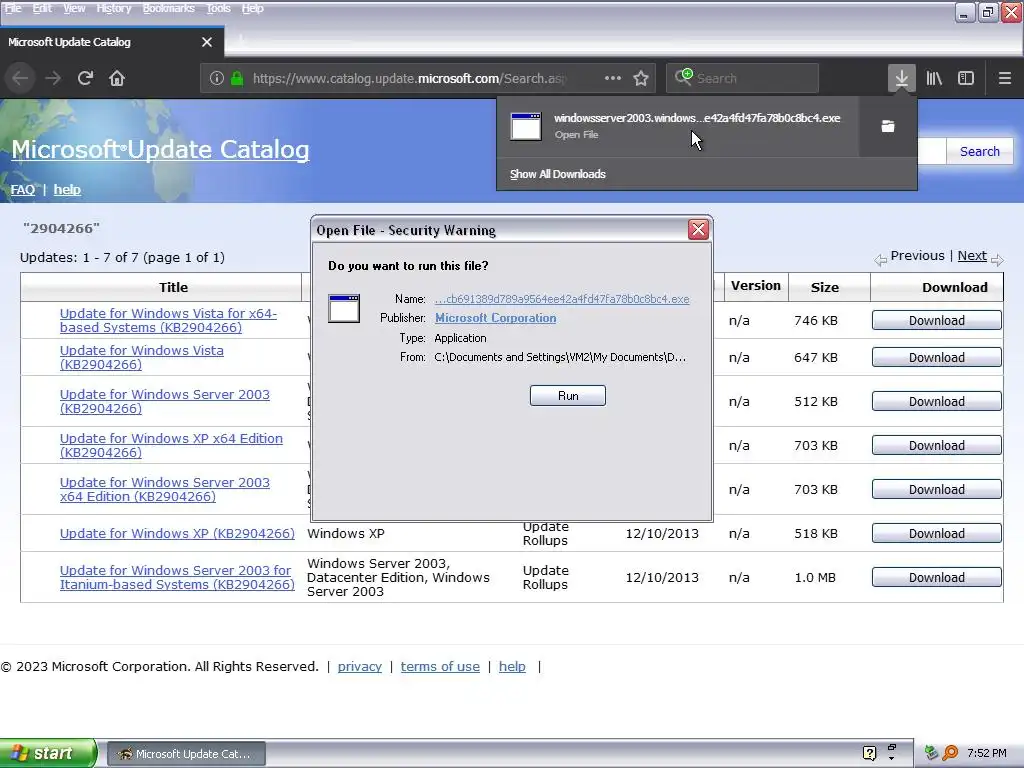Open the Windows start button

tap(48, 753)
